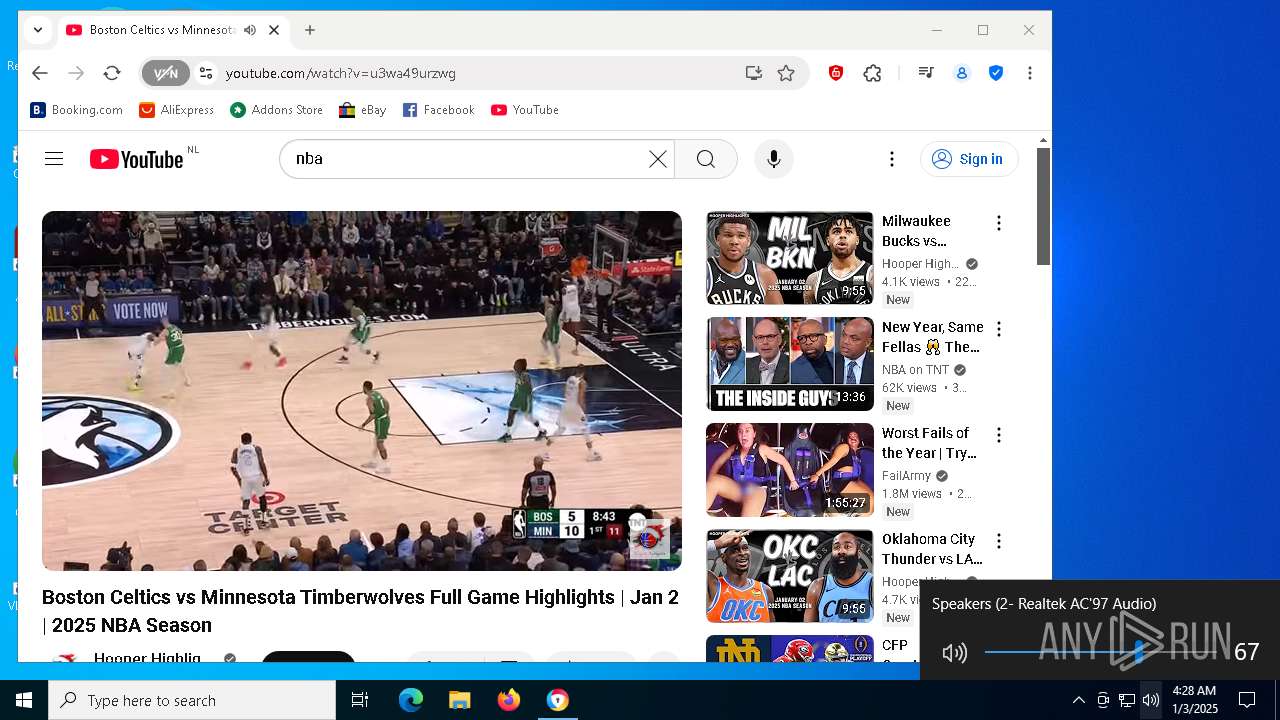1280x720 pixels.
Task: Click the taskbar search box
Action: 192,700
